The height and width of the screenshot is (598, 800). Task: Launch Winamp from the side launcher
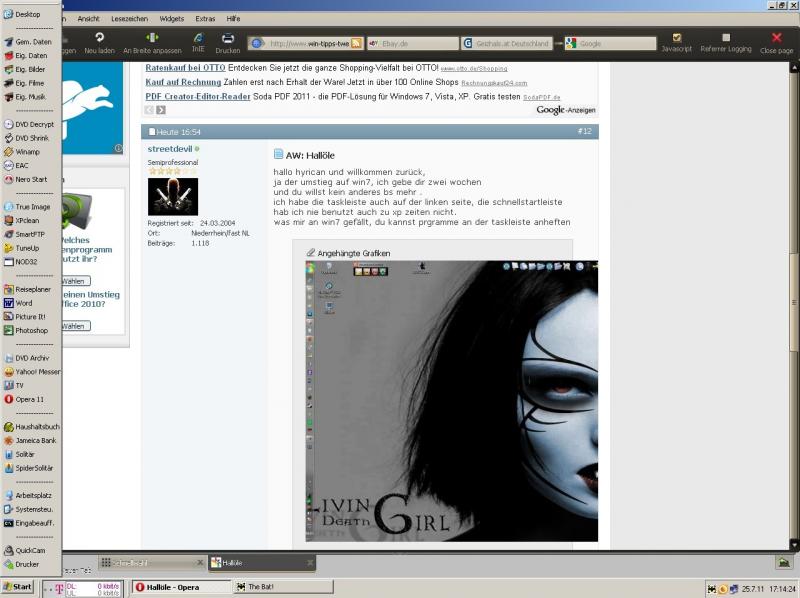point(27,152)
